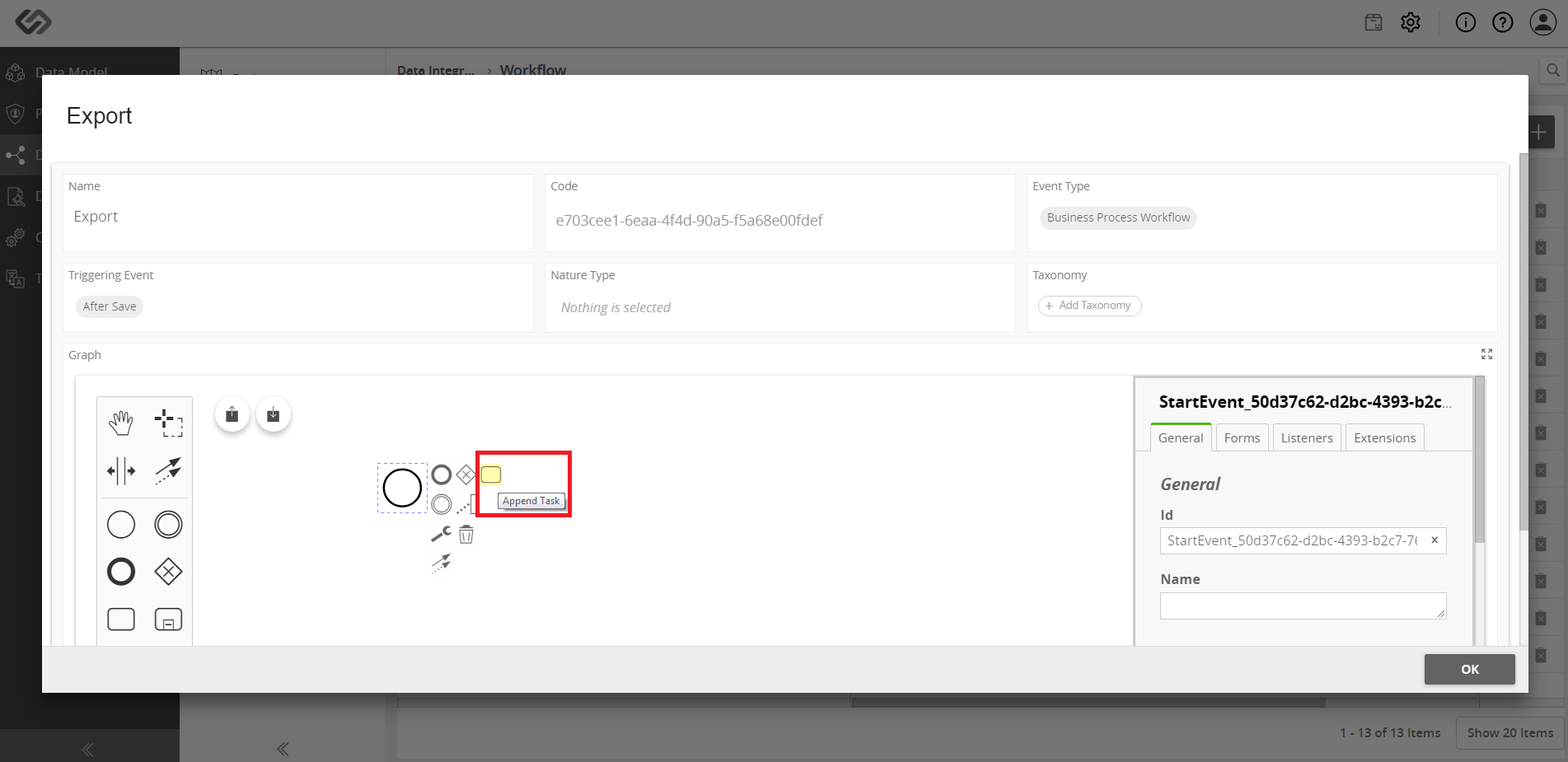Click the Workflow breadcrumb in background
1568x762 pixels.
pos(533,71)
